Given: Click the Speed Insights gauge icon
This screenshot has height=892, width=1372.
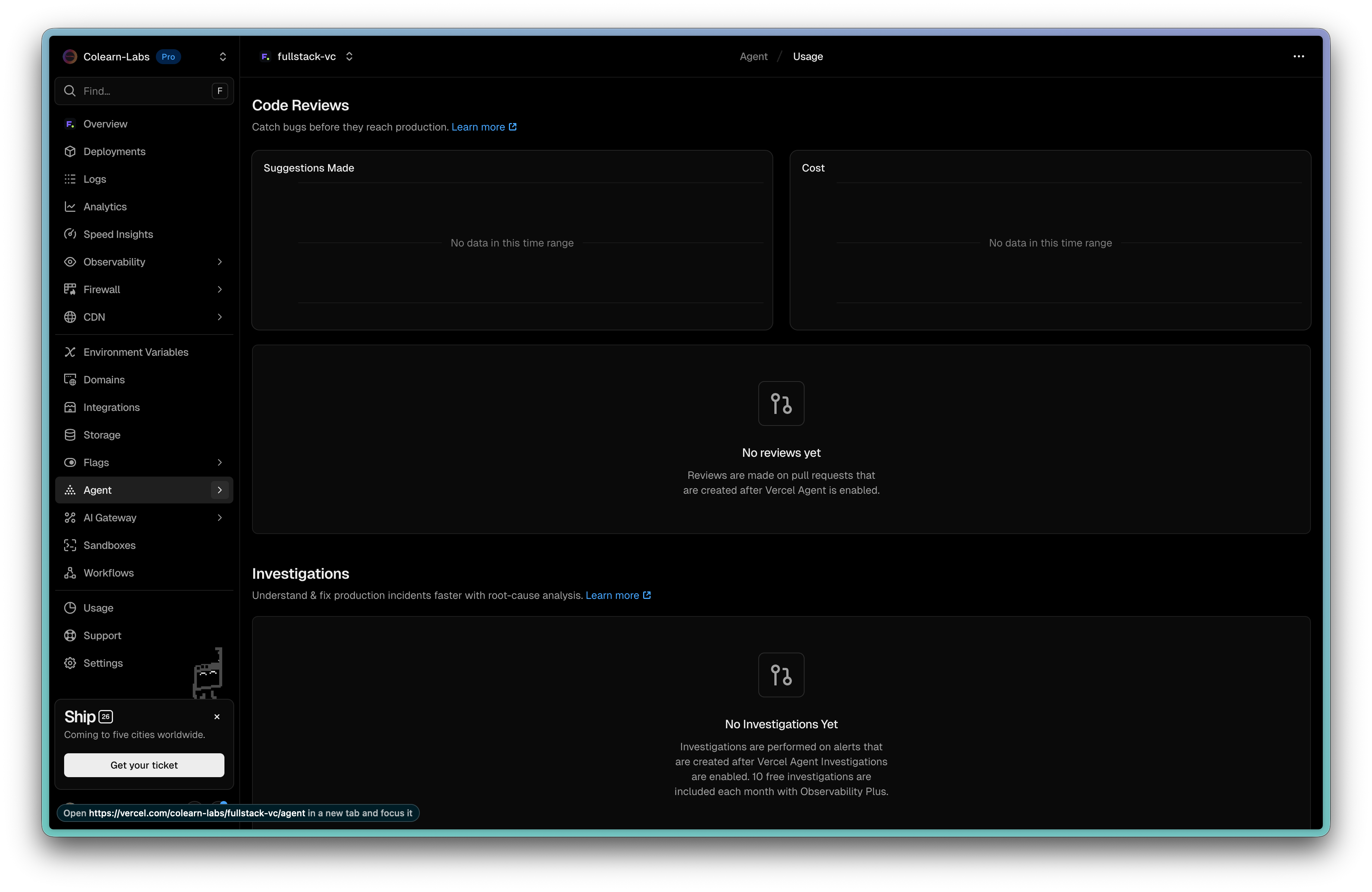Looking at the screenshot, I should (x=70, y=234).
